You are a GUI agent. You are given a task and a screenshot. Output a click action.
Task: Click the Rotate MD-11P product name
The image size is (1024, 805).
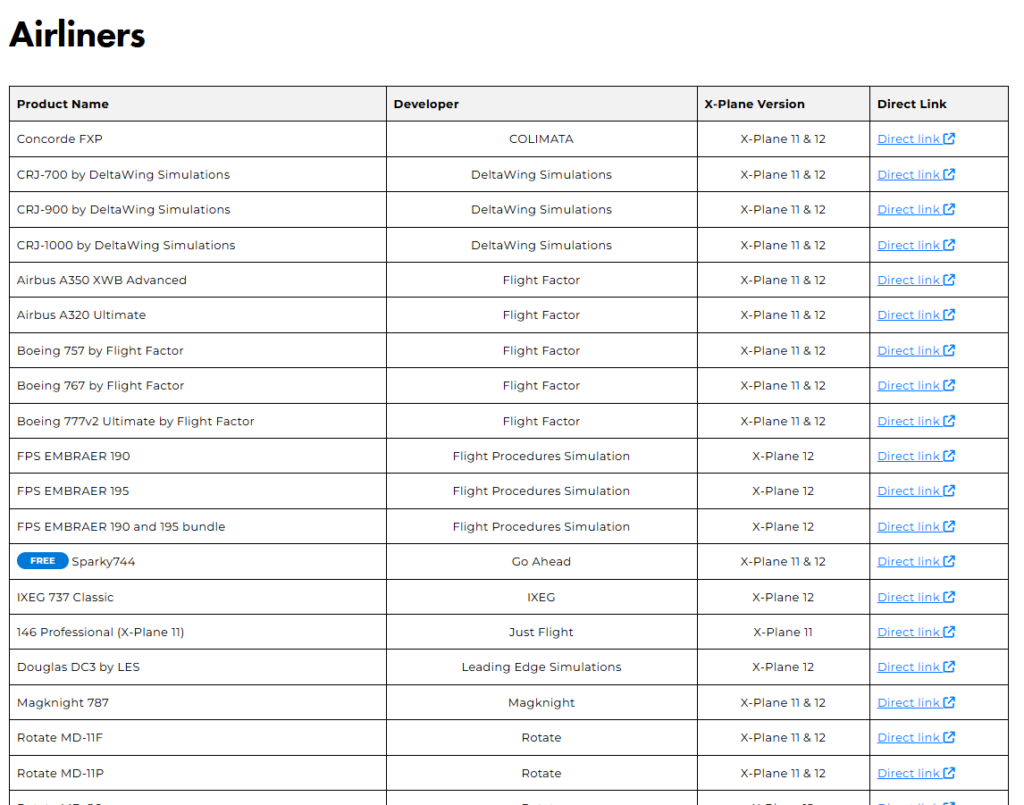[60, 773]
